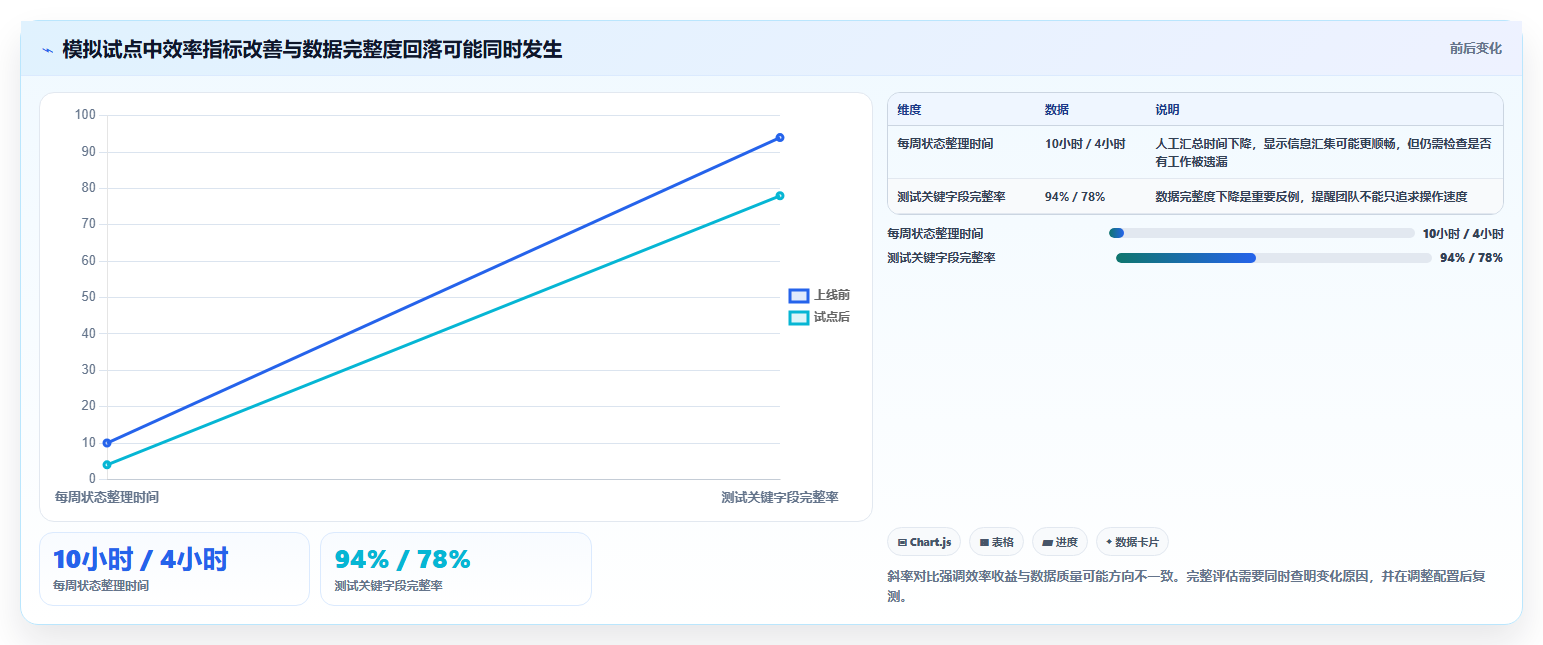
Task: Click the 进度 chip
Action: [1059, 542]
